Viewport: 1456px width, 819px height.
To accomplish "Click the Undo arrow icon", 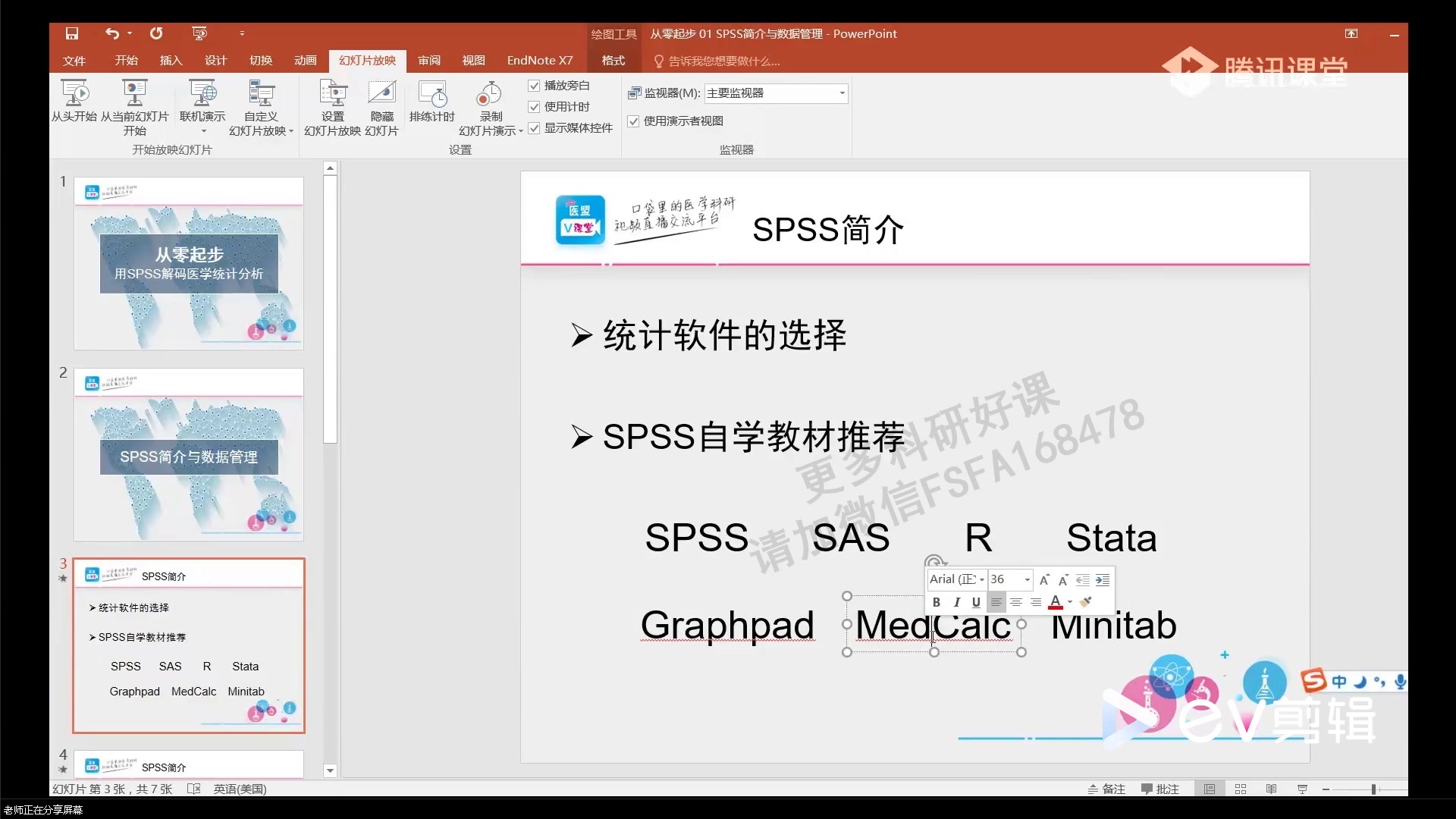I will click(112, 33).
